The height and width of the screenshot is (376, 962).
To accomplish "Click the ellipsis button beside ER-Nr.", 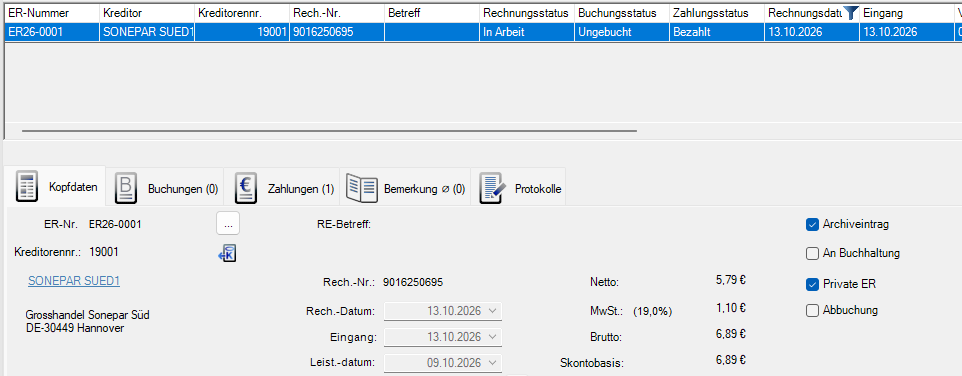I will coord(228,224).
